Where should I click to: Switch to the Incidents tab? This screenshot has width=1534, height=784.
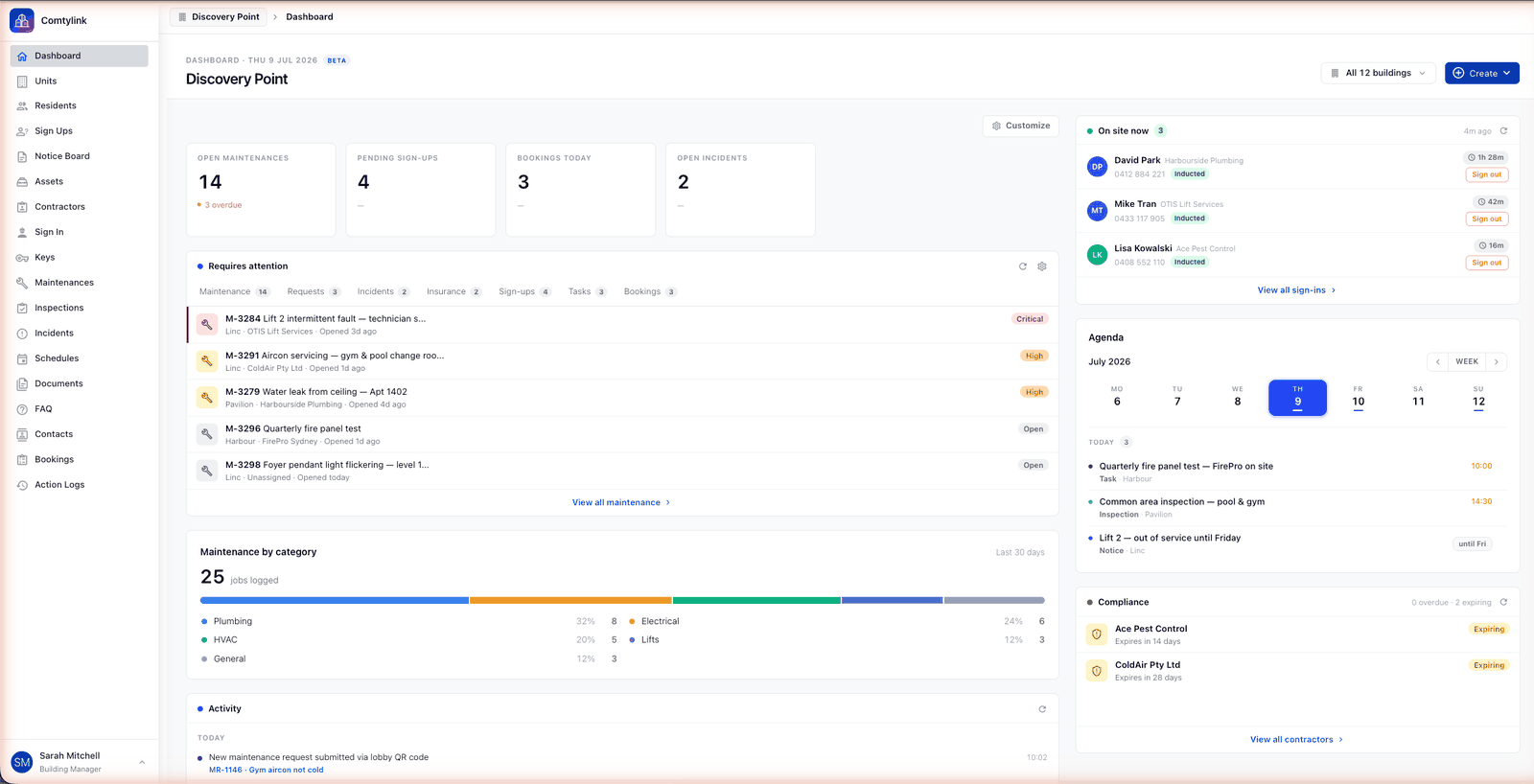click(x=383, y=291)
